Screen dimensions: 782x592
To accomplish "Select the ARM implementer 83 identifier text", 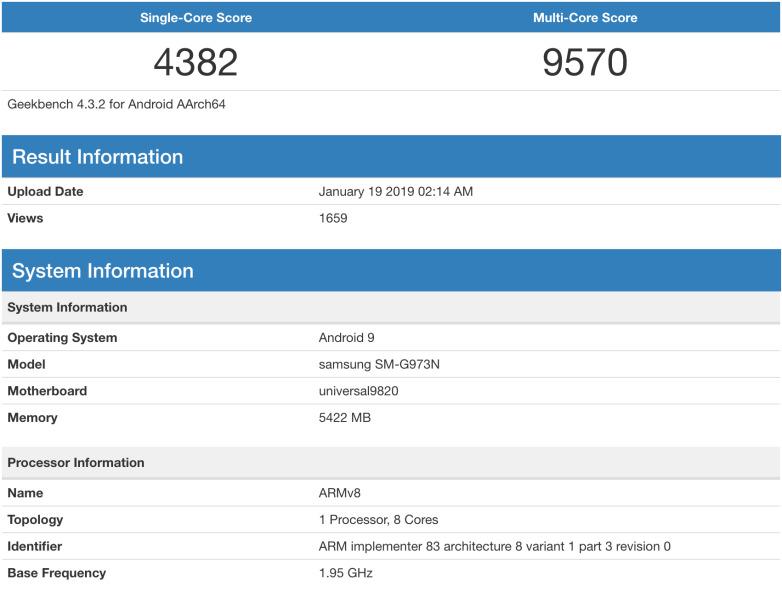I will pyautogui.click(x=494, y=547).
